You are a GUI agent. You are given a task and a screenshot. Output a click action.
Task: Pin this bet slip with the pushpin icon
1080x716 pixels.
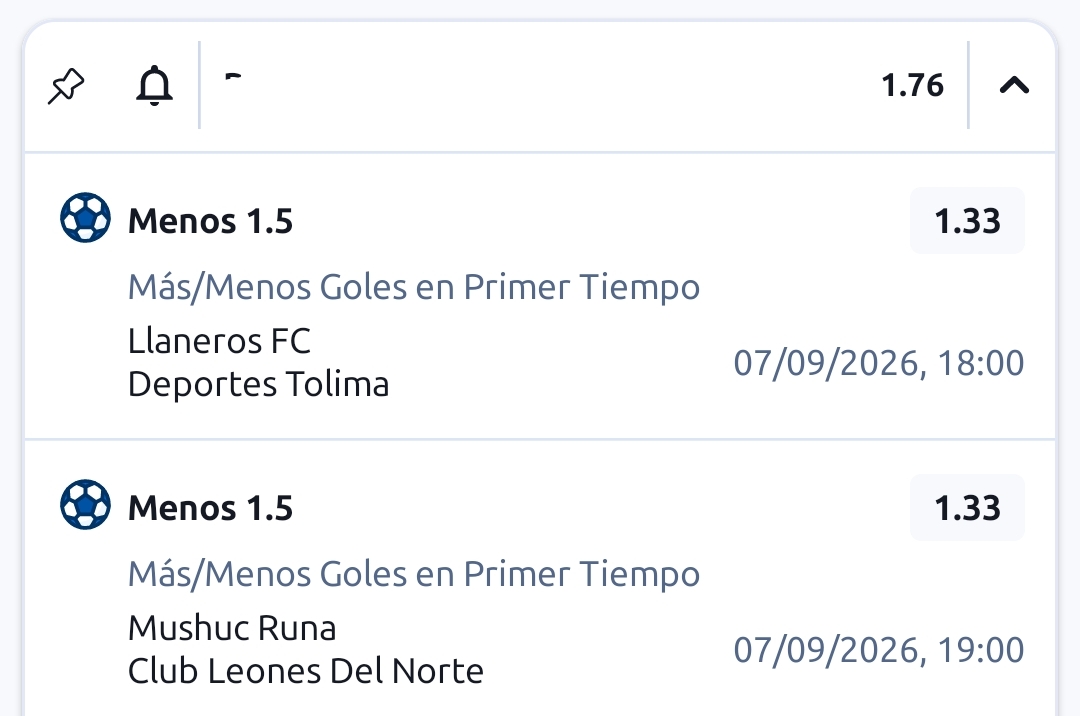[x=66, y=86]
